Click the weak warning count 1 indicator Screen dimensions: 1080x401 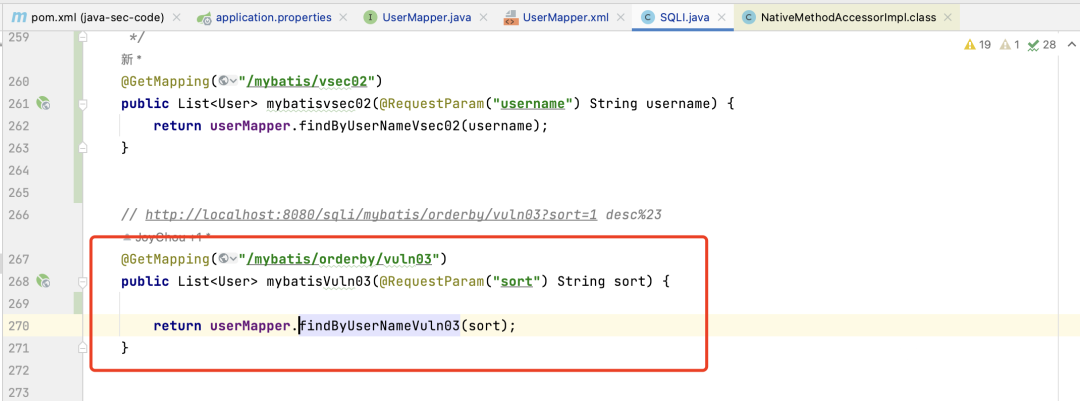(1009, 45)
